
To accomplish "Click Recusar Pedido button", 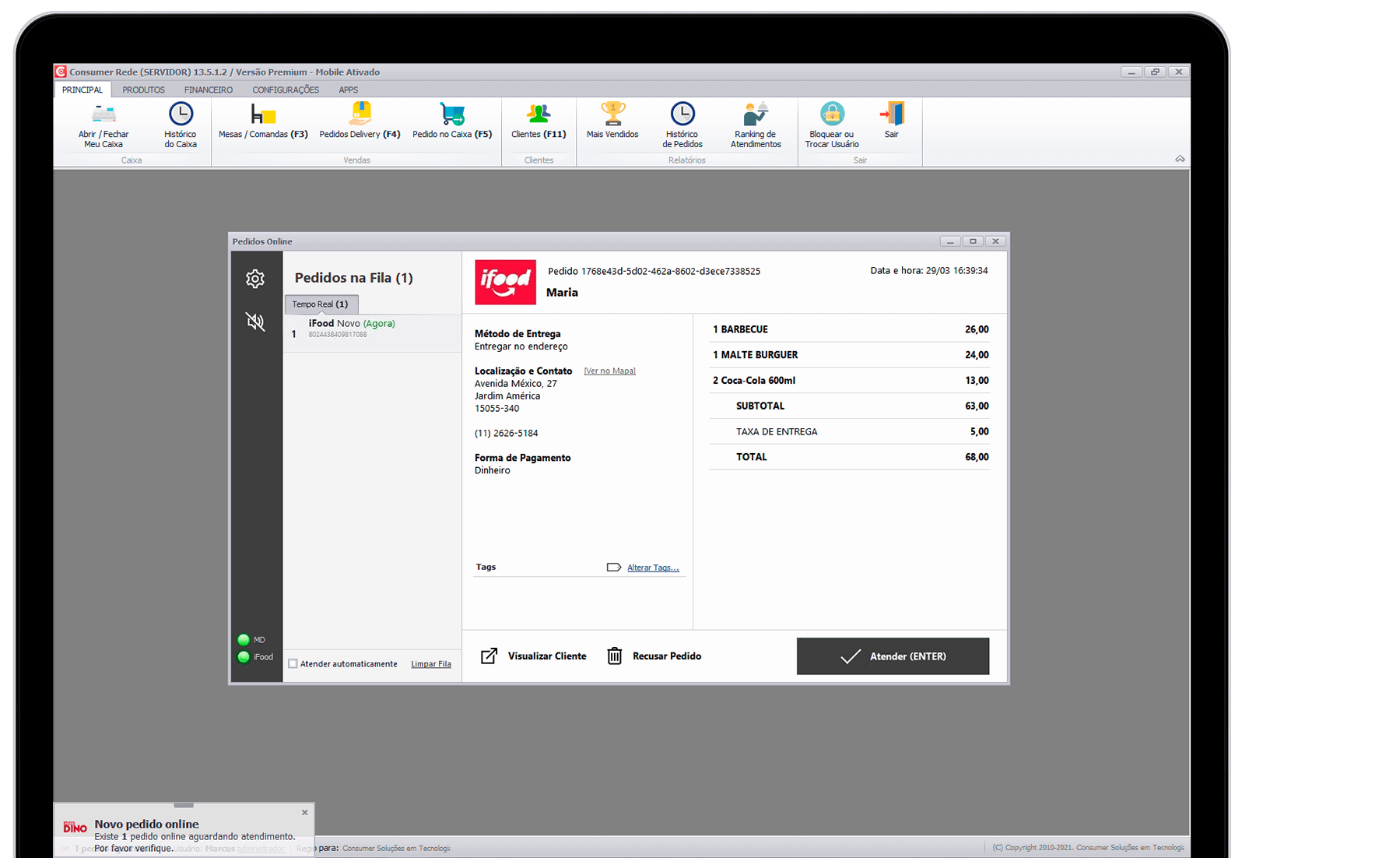I will [x=654, y=656].
